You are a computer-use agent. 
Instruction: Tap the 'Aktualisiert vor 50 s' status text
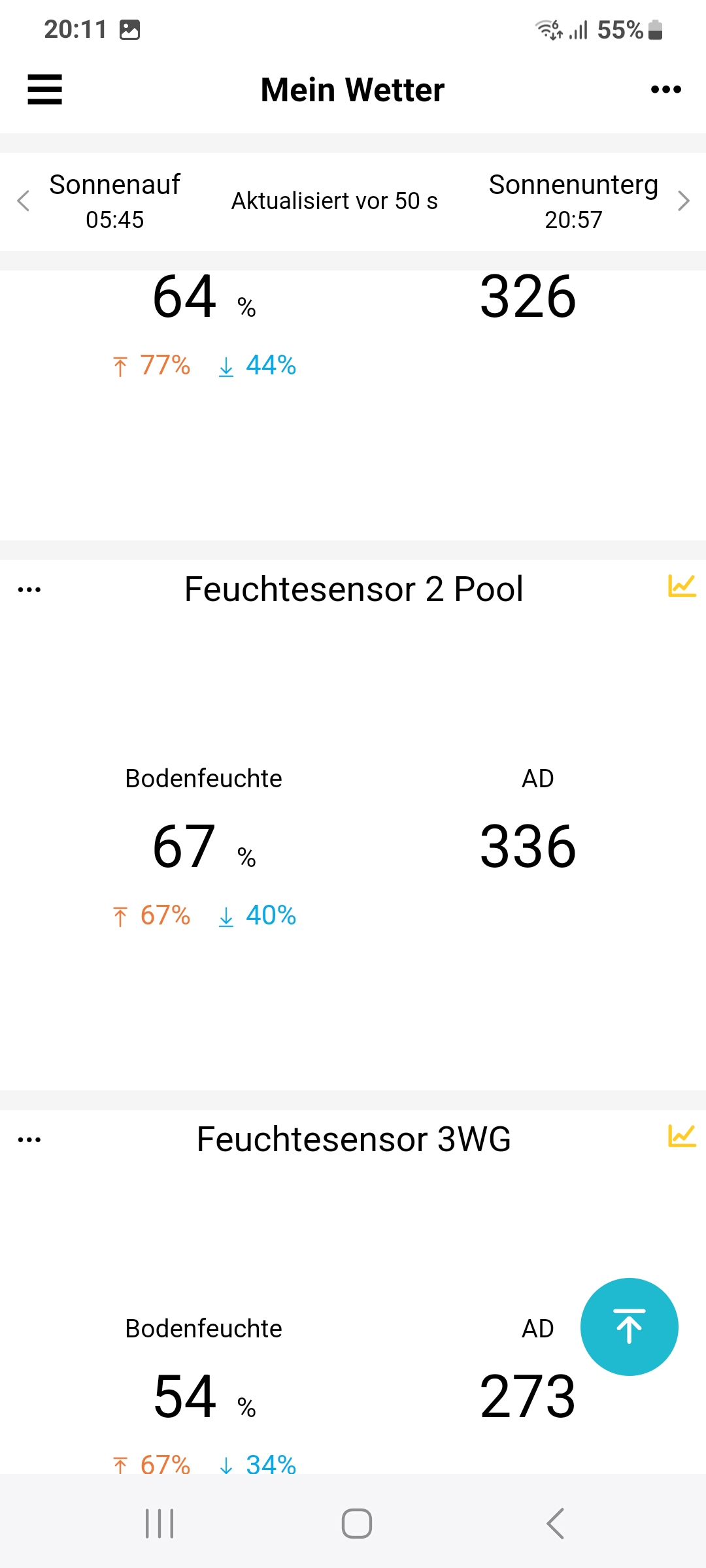click(x=334, y=201)
